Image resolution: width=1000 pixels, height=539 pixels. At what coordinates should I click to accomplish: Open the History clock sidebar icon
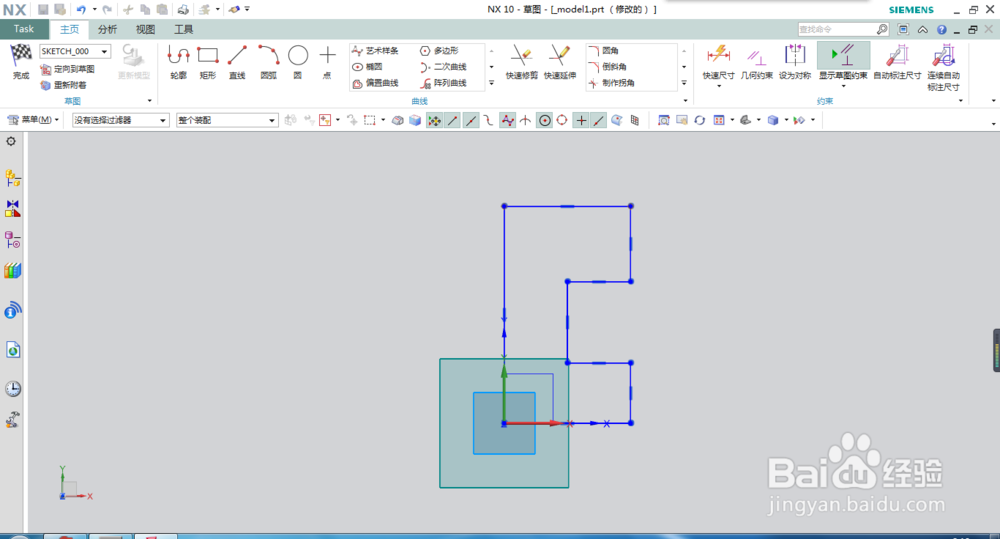[x=13, y=388]
